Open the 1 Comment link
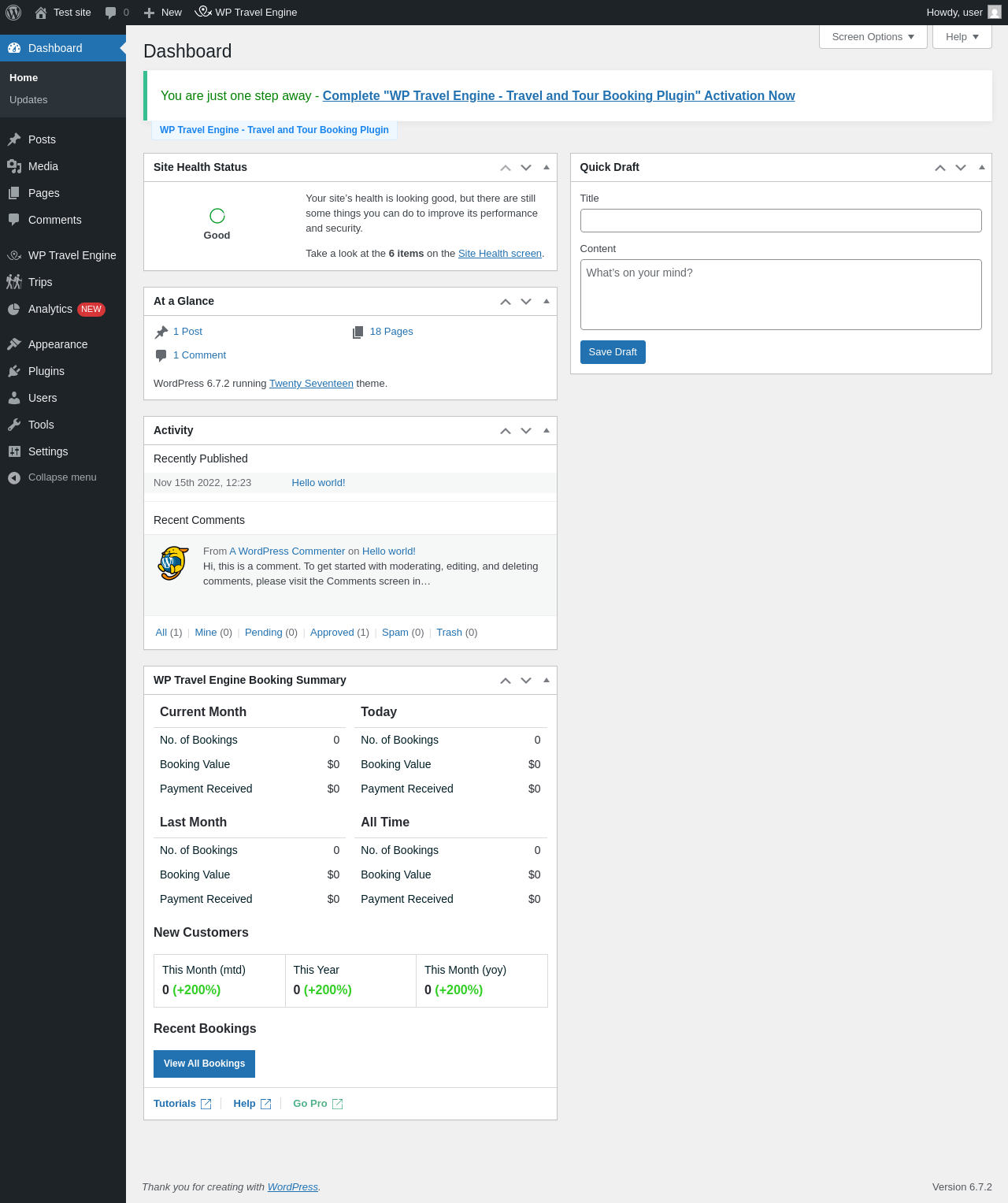 199,355
